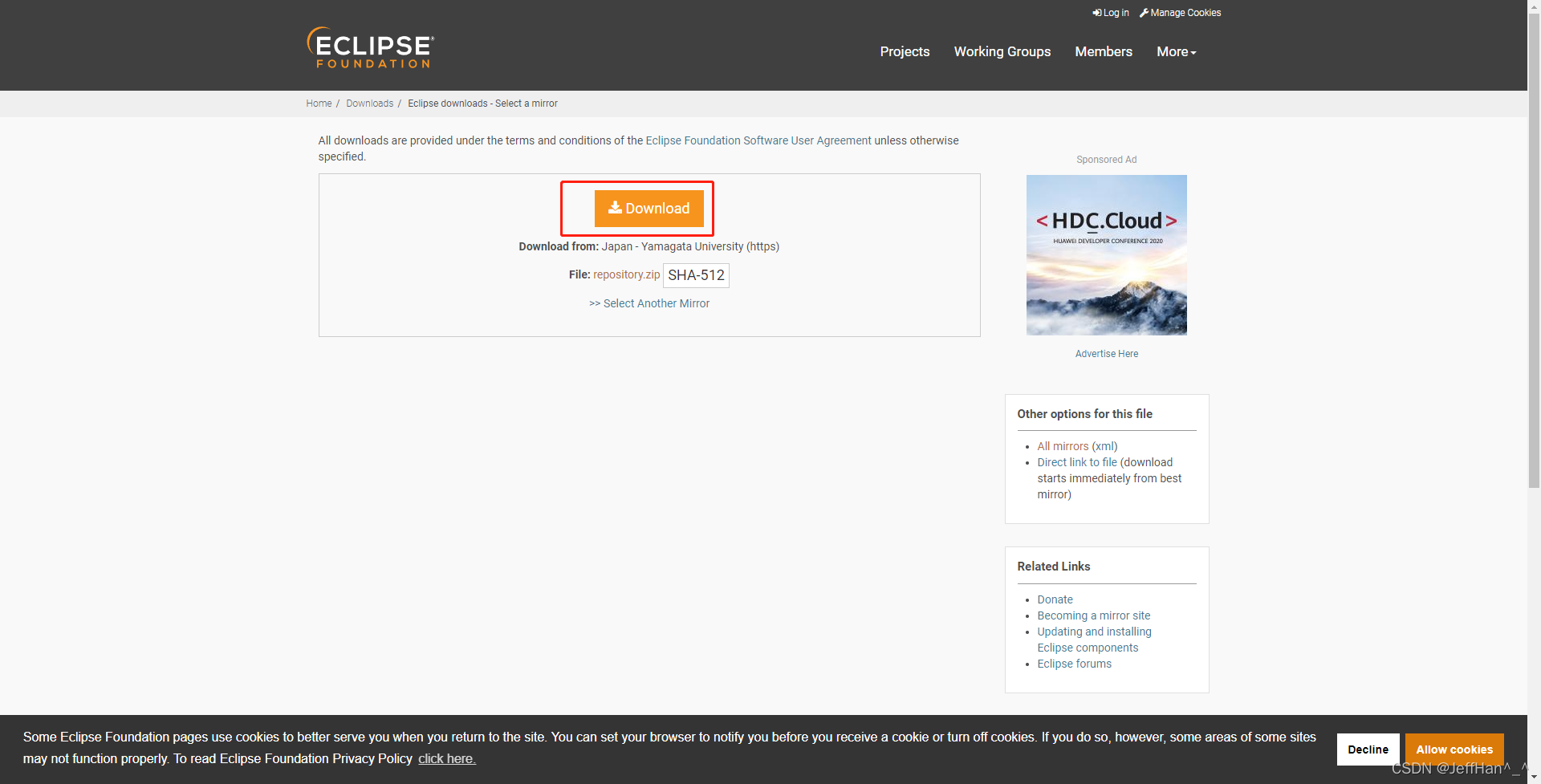This screenshot has width=1541, height=784.
Task: Click the Advertise Here link
Action: click(x=1107, y=354)
